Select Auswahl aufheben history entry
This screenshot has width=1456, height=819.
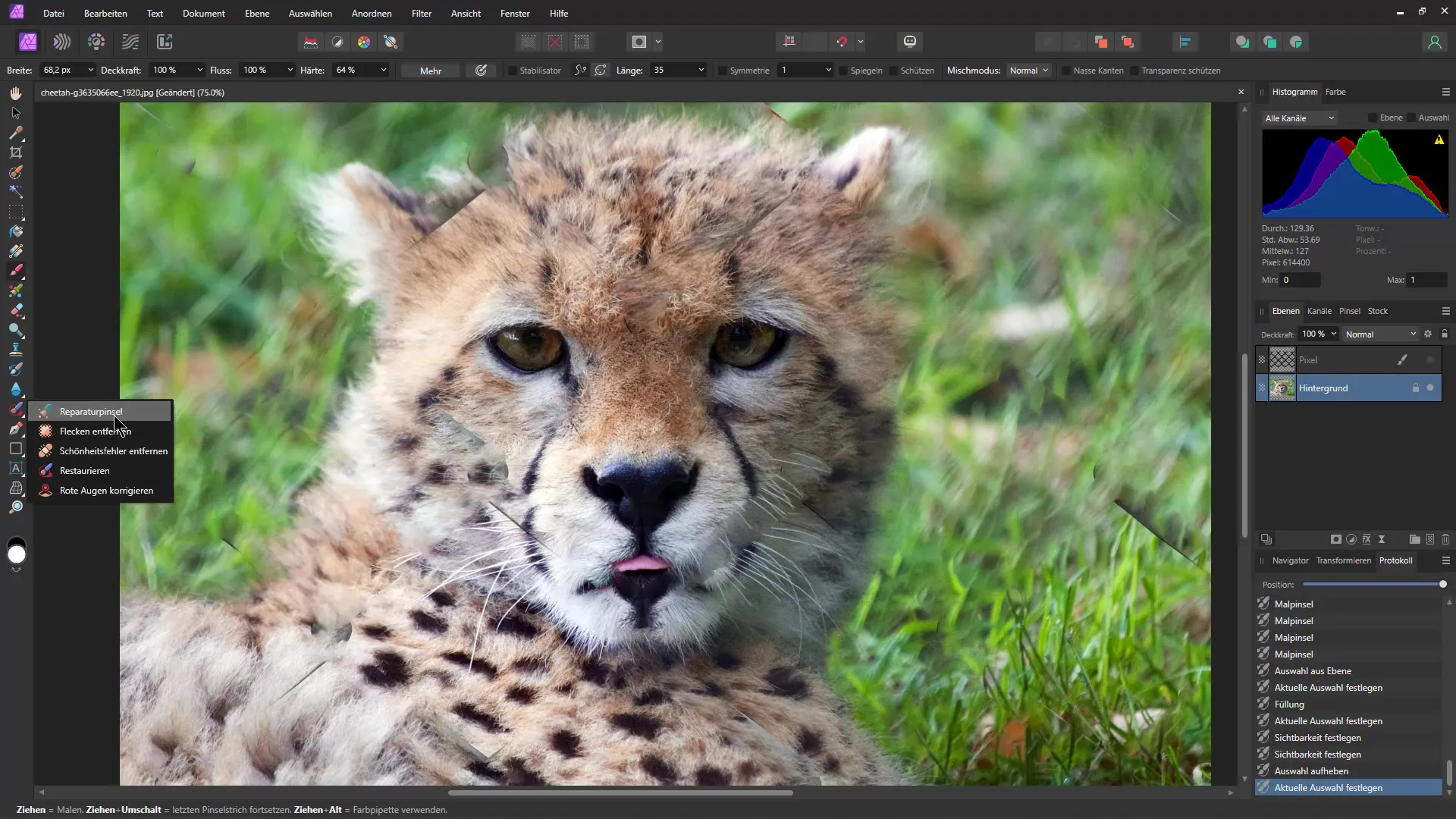point(1348,771)
